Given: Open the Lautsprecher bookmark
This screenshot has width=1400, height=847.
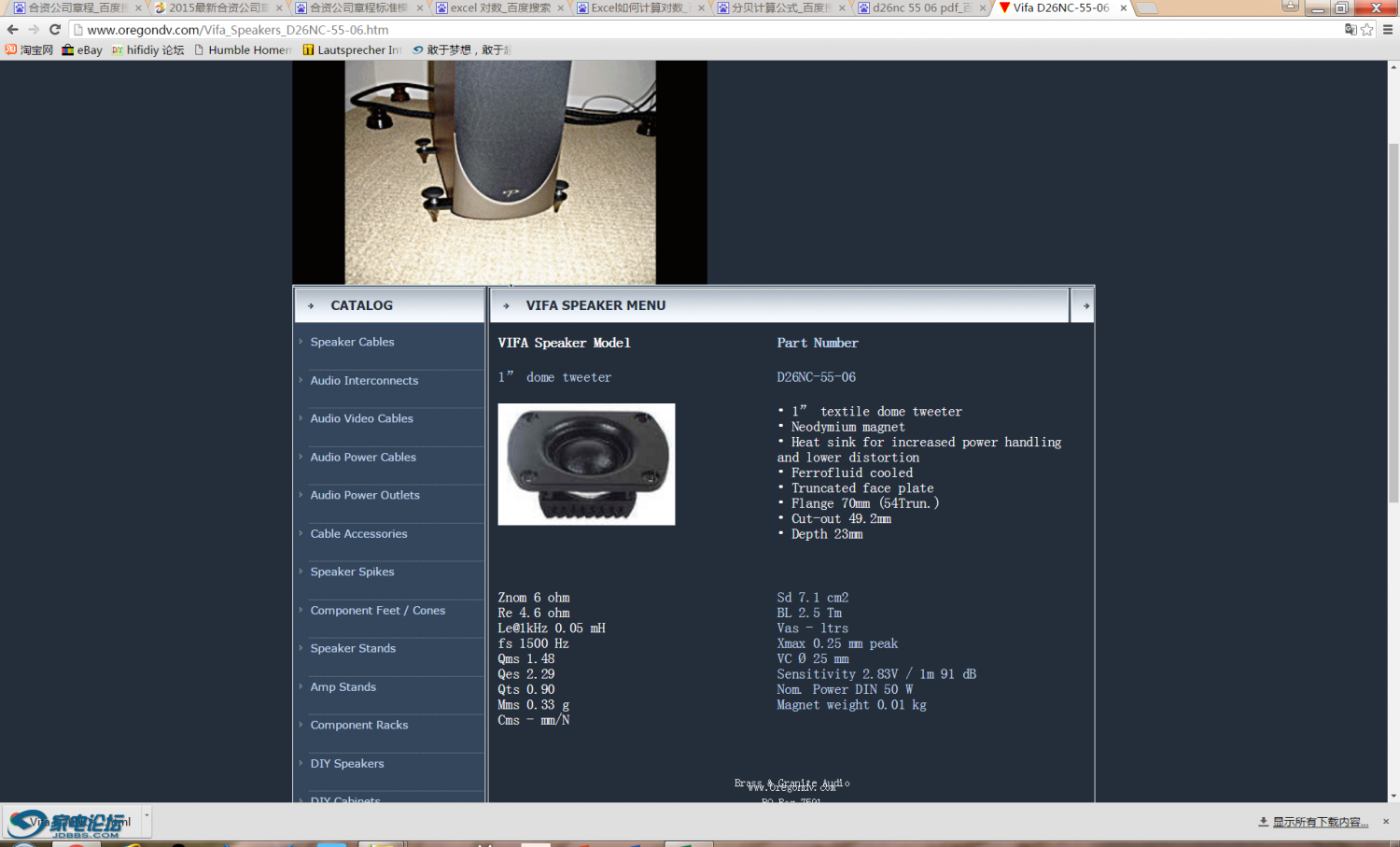Looking at the screenshot, I should pyautogui.click(x=352, y=49).
